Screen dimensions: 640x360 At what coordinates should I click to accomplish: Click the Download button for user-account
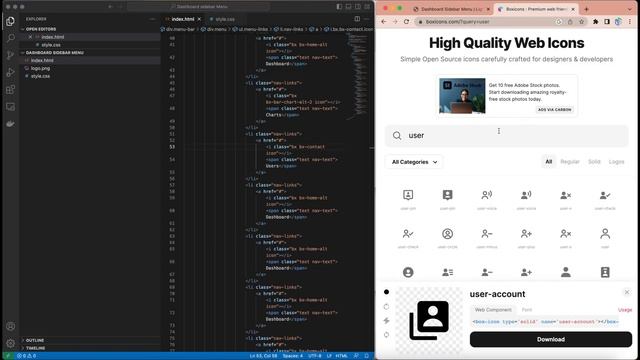551,339
